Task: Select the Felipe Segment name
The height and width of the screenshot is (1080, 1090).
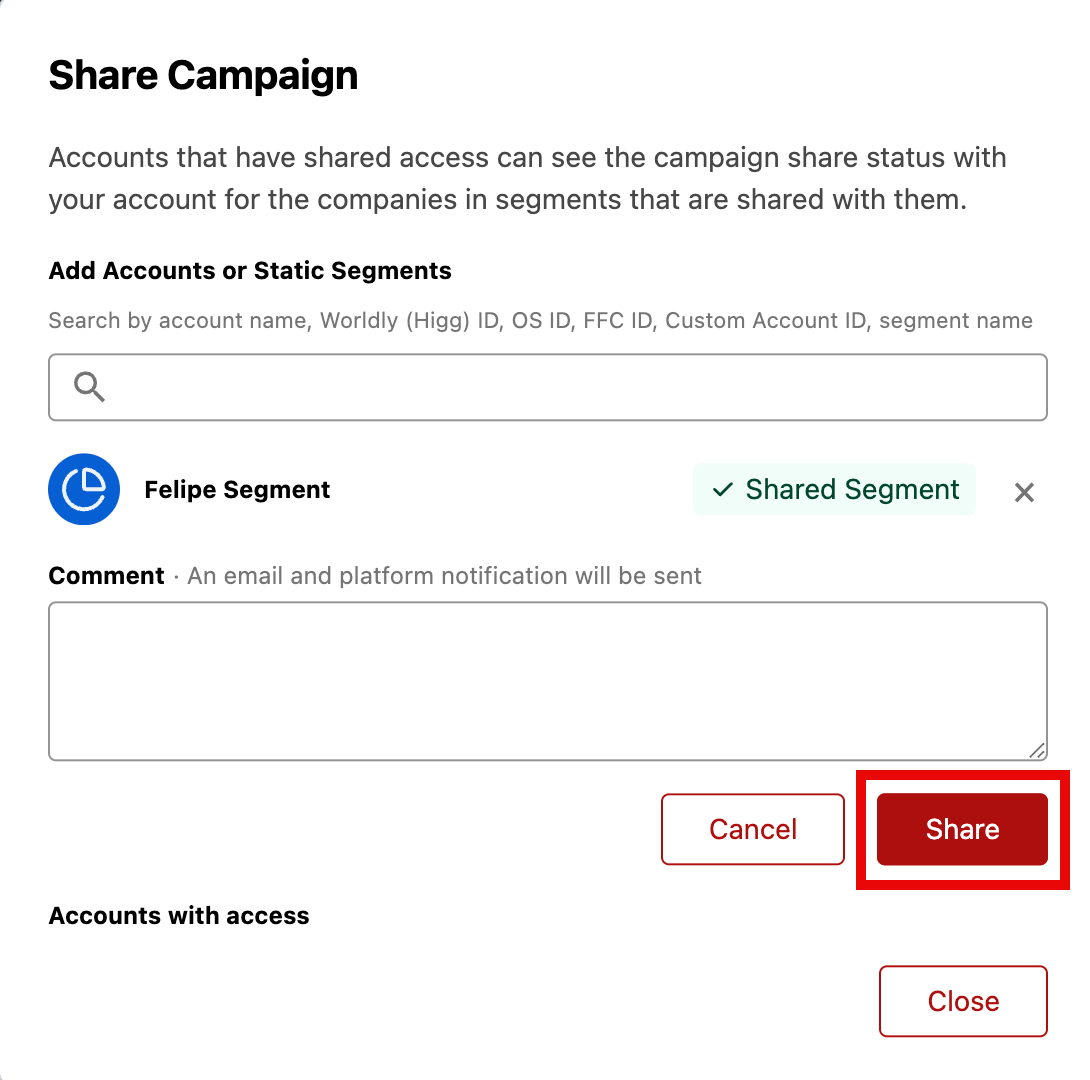Action: pyautogui.click(x=237, y=490)
